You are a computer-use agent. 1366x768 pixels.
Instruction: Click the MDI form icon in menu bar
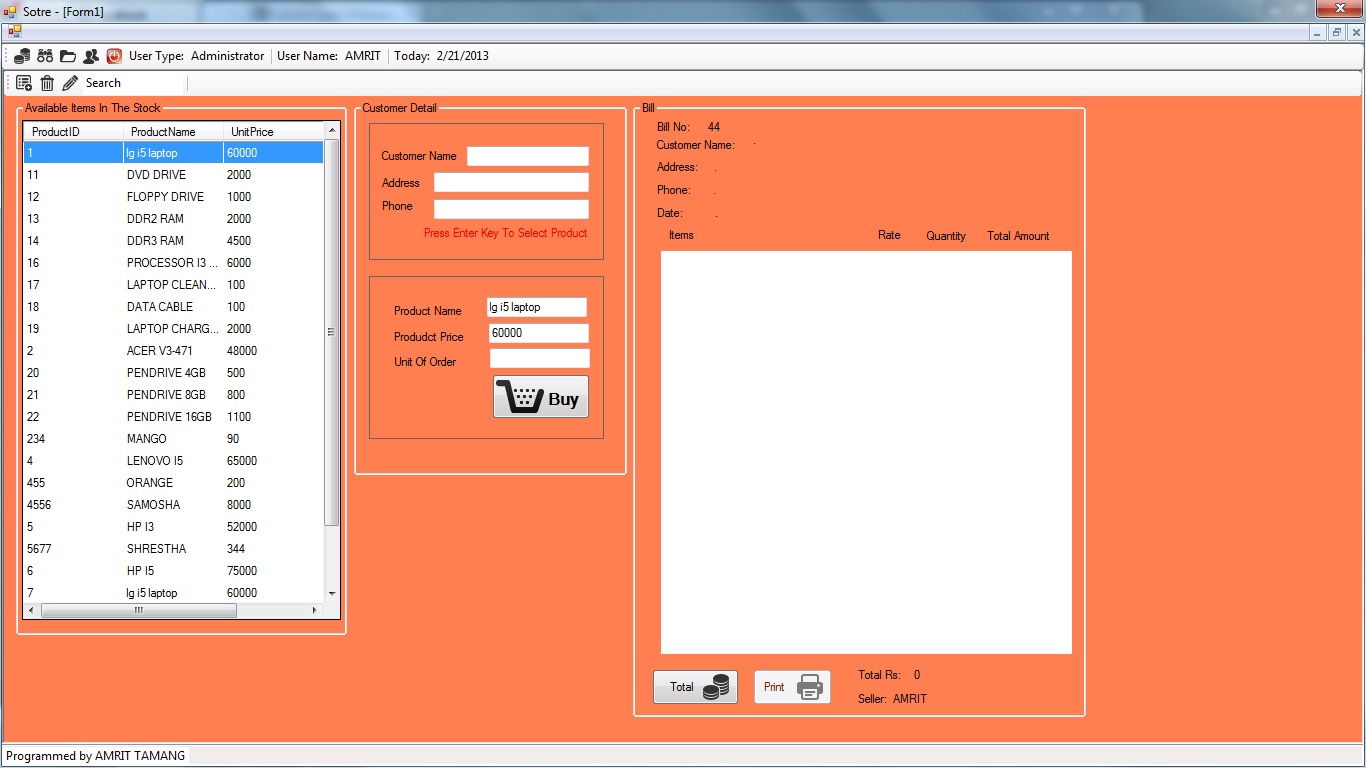14,32
